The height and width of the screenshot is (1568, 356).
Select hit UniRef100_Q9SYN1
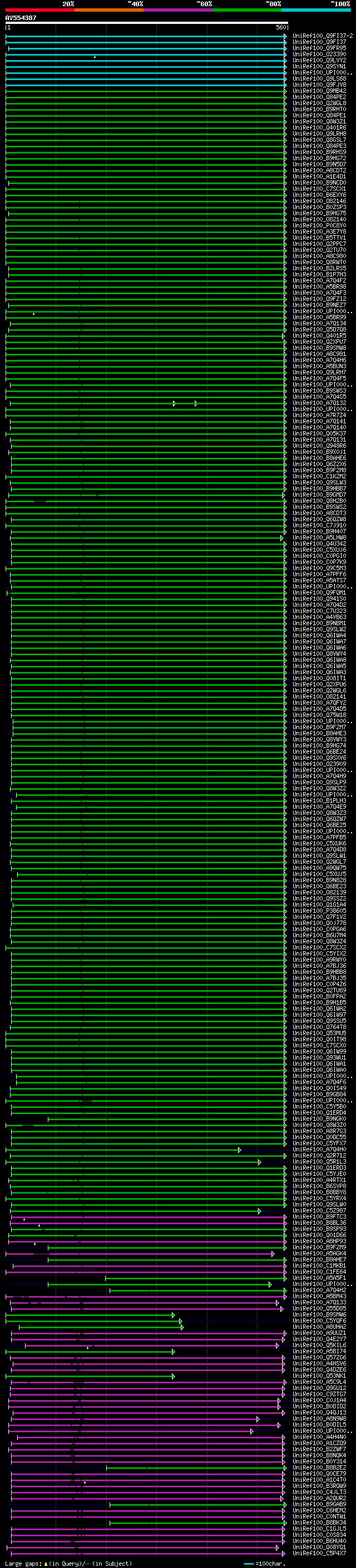(x=319, y=66)
